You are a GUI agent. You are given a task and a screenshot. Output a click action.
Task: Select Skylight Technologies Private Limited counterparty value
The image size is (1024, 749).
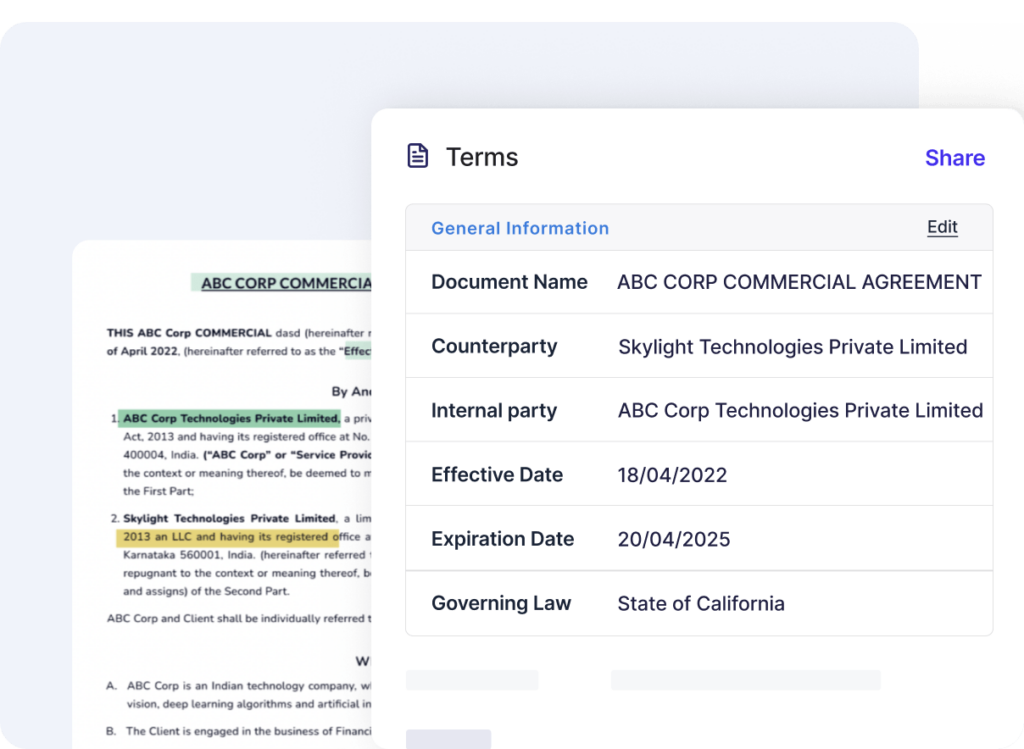(792, 346)
